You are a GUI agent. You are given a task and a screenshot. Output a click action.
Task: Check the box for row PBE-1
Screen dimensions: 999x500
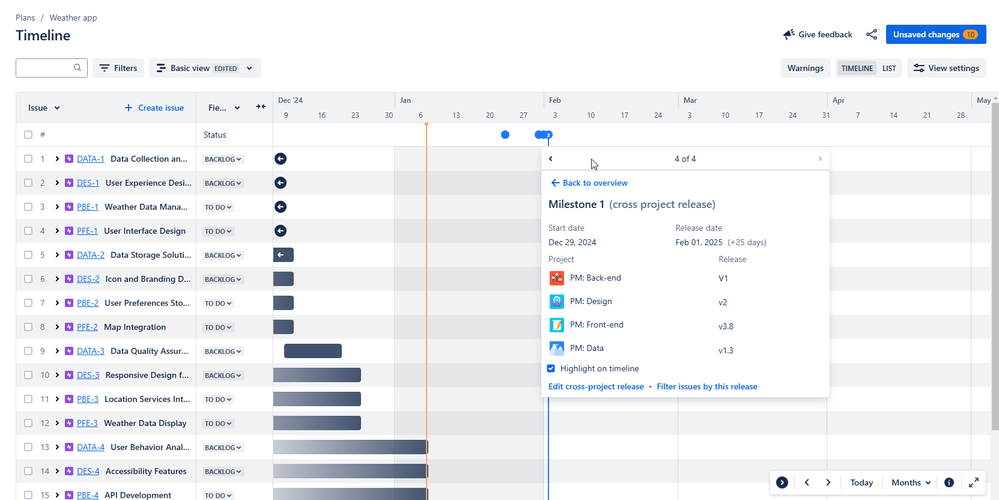coord(28,207)
